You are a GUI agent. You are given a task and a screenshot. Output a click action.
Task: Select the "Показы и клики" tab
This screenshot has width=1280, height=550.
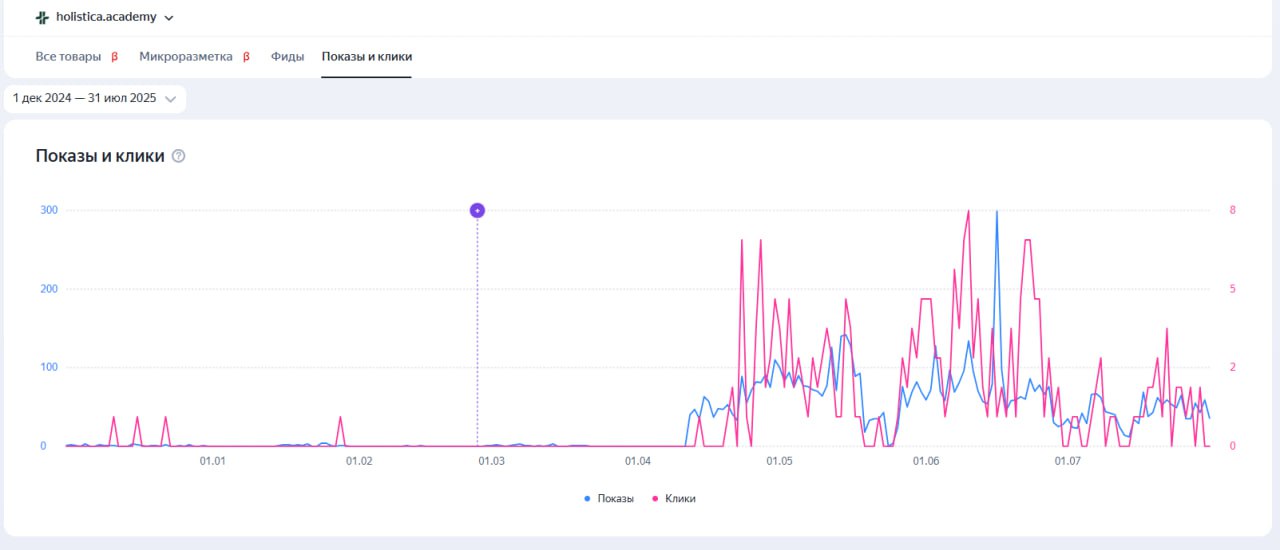pyautogui.click(x=366, y=57)
